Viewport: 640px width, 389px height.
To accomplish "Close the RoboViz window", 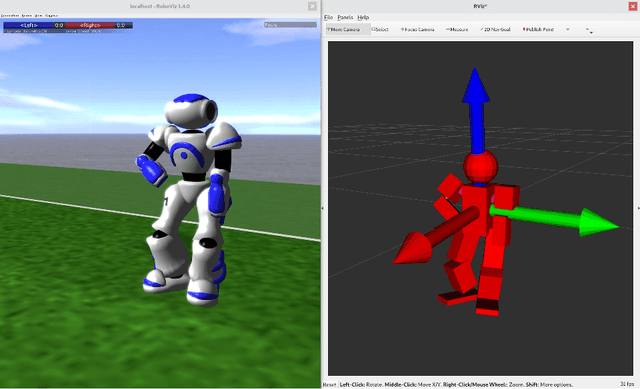I will tap(312, 6).
